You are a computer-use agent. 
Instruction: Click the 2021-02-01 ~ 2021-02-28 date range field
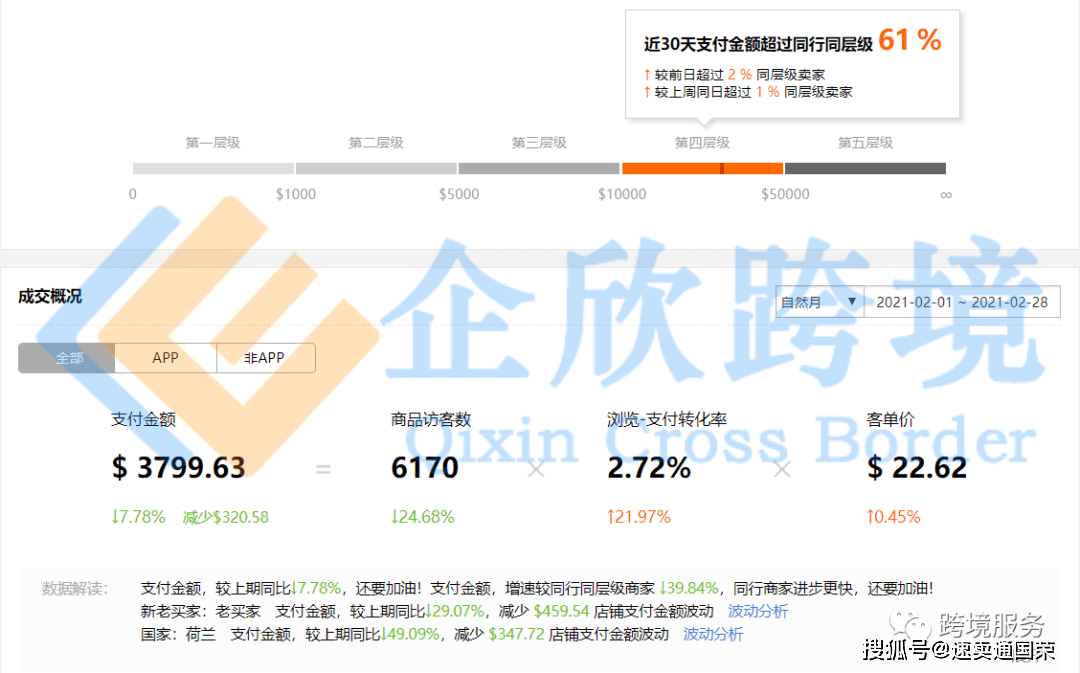click(x=962, y=302)
